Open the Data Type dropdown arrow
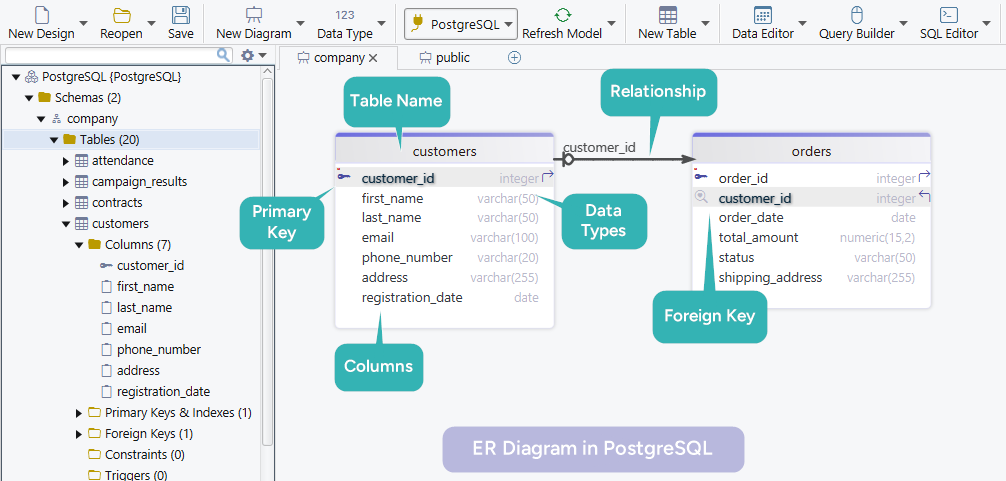The image size is (1006, 481). coord(382,24)
